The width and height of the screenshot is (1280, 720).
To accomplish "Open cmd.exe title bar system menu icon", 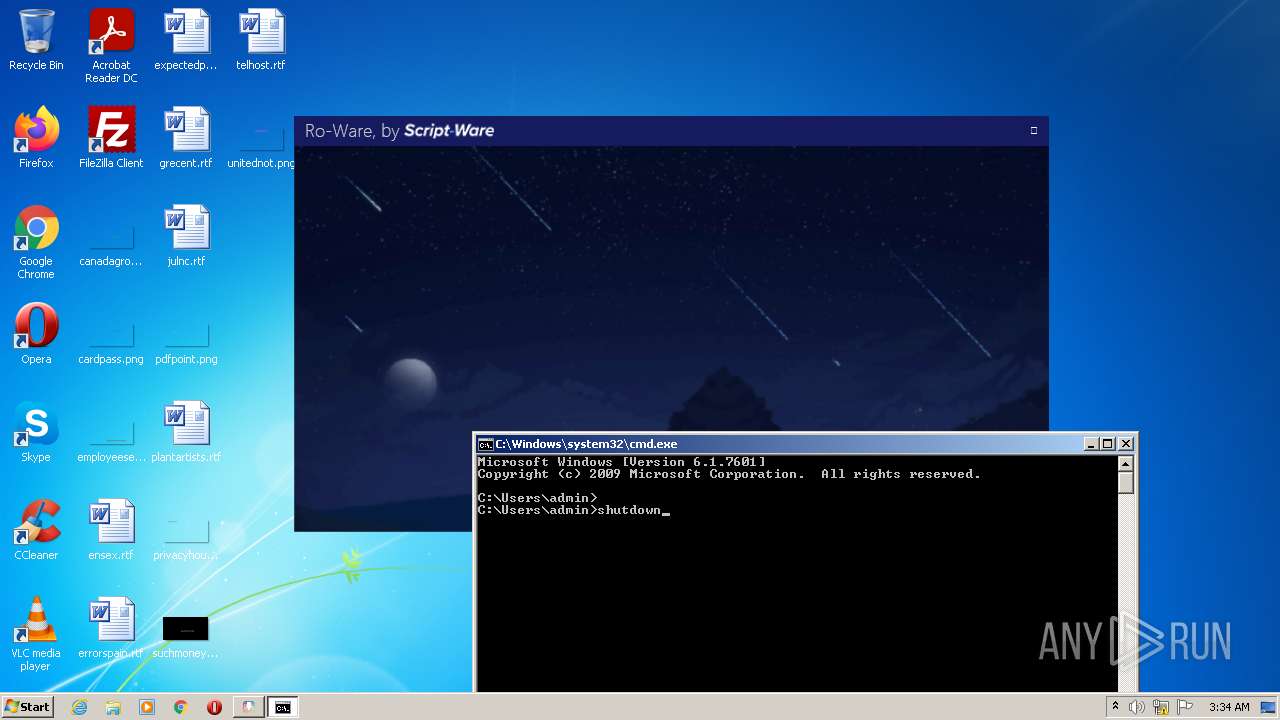I will click(485, 444).
